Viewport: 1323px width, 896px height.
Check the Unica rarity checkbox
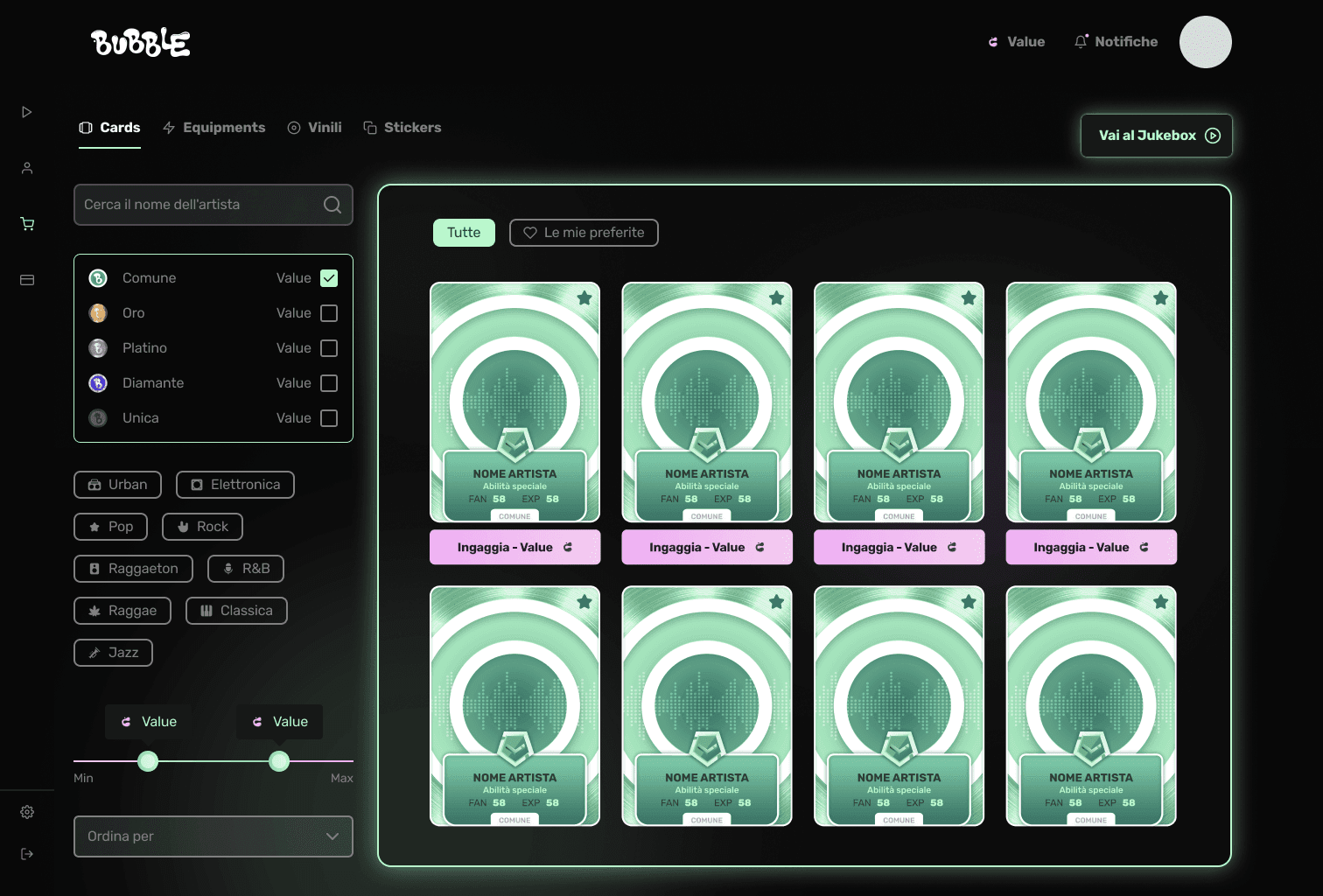[x=329, y=418]
